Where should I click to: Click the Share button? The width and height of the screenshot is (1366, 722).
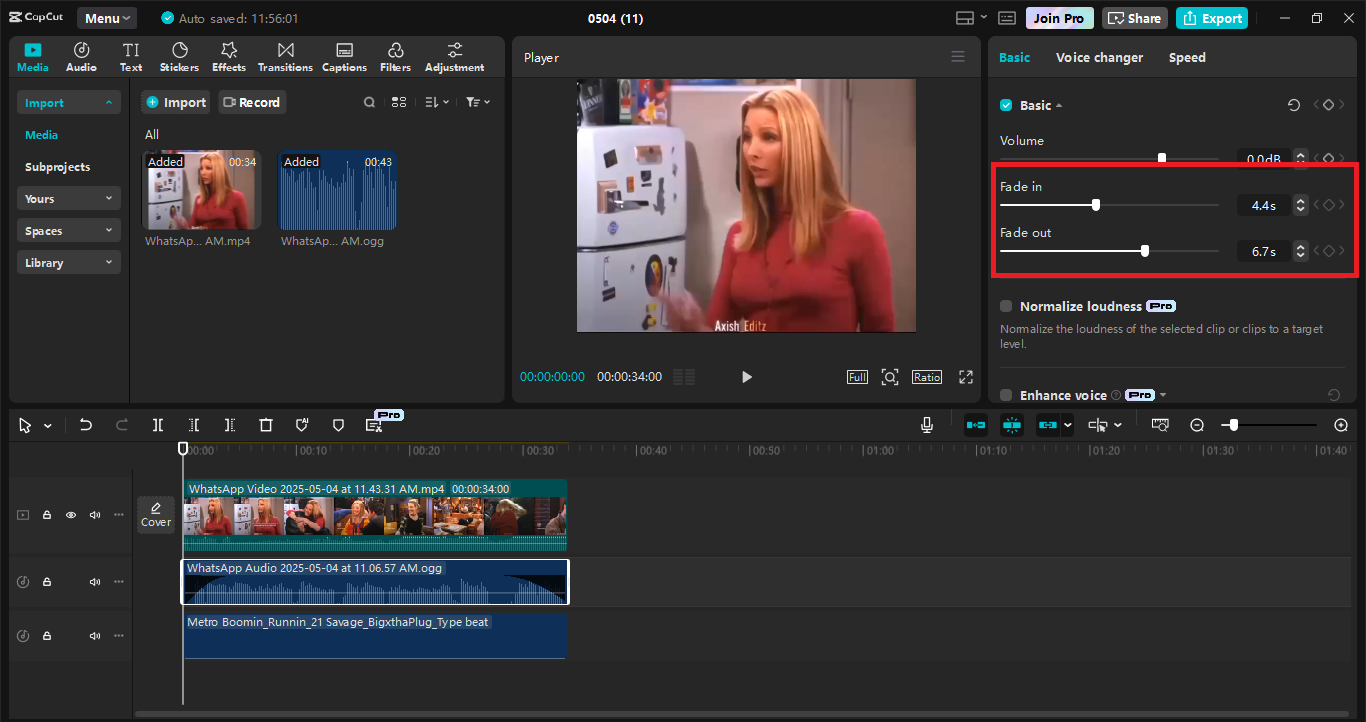[1135, 18]
